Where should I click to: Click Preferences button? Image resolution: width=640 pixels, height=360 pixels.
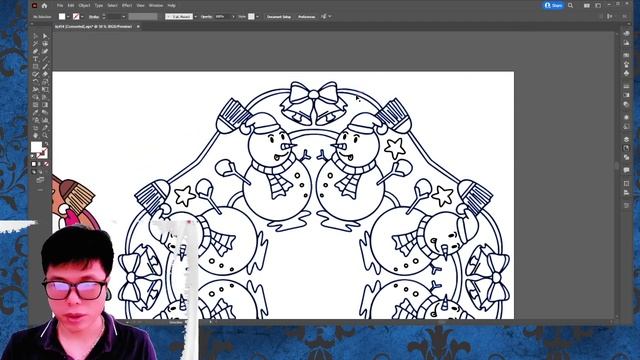307,17
